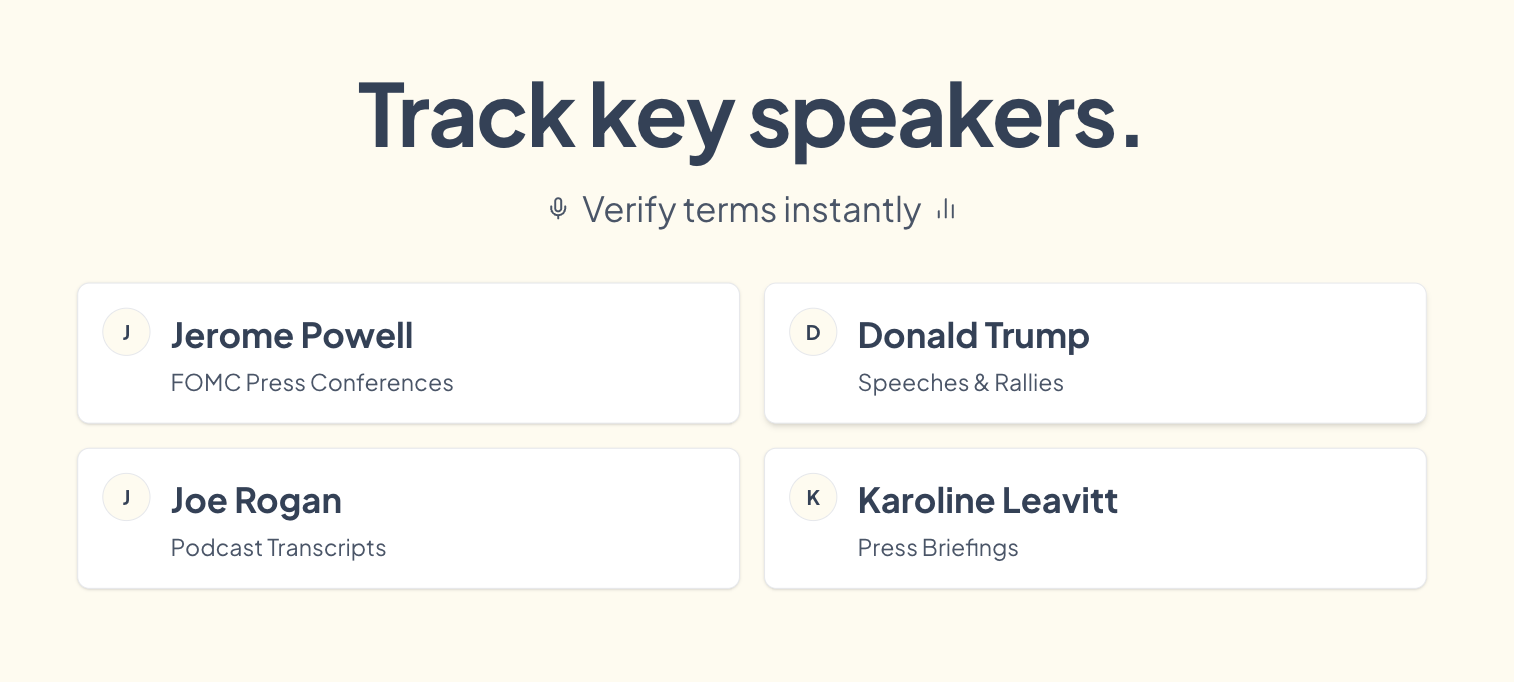Open the Donald Trump speaker link
Viewport: 1514px width, 682px height.
973,335
